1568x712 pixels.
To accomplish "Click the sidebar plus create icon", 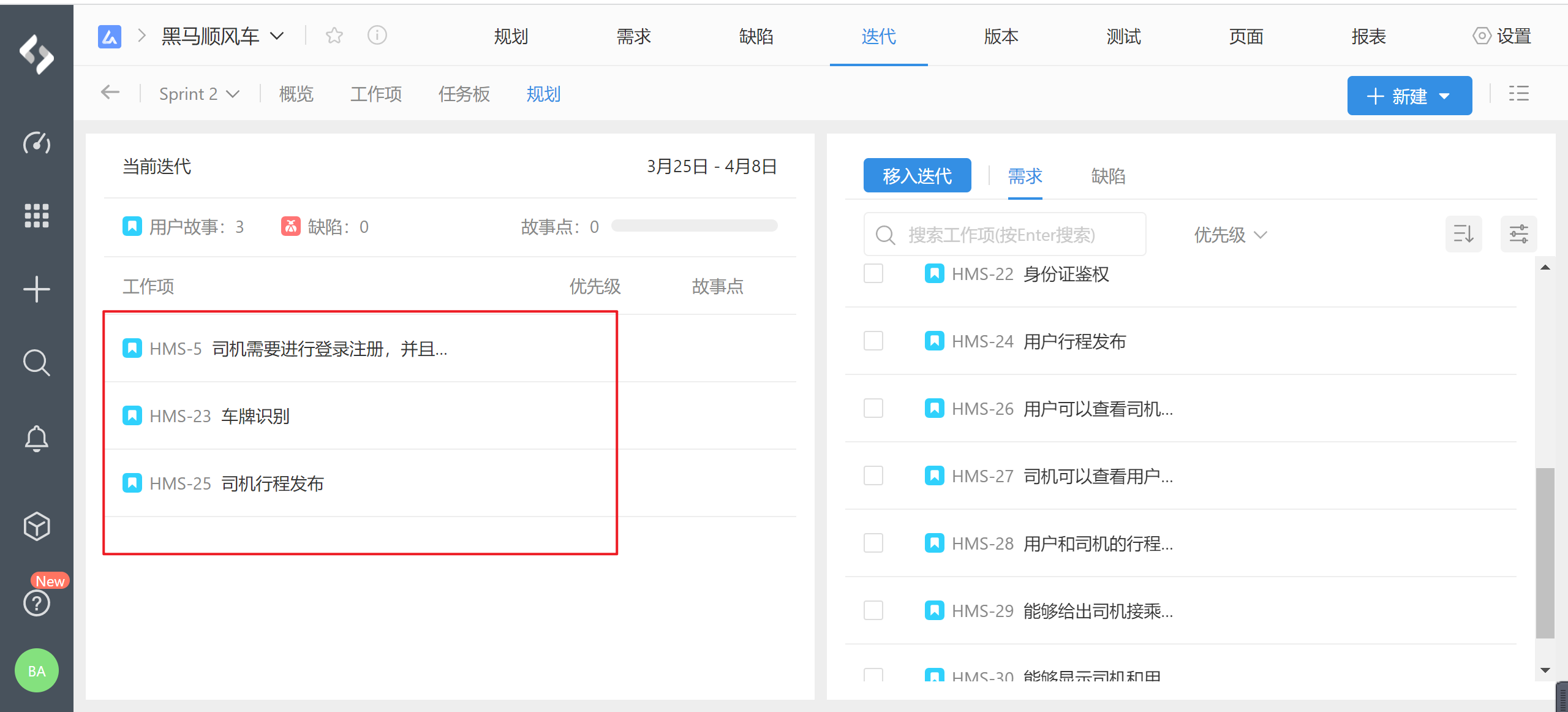I will pos(37,289).
